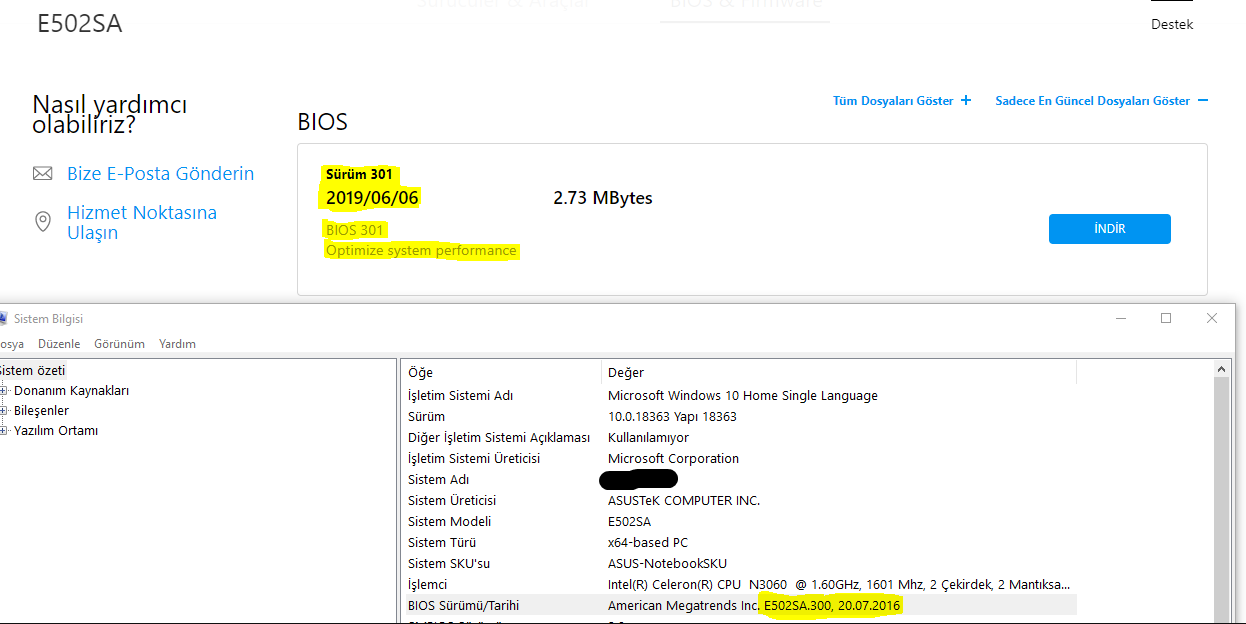Click Sadece En Güncel Dosyaları Göster link
Viewport: 1246px width, 624px height.
pos(1092,101)
